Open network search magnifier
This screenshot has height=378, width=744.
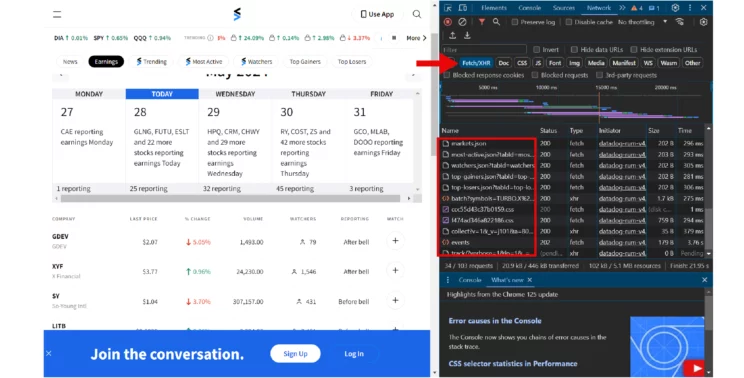[496, 22]
